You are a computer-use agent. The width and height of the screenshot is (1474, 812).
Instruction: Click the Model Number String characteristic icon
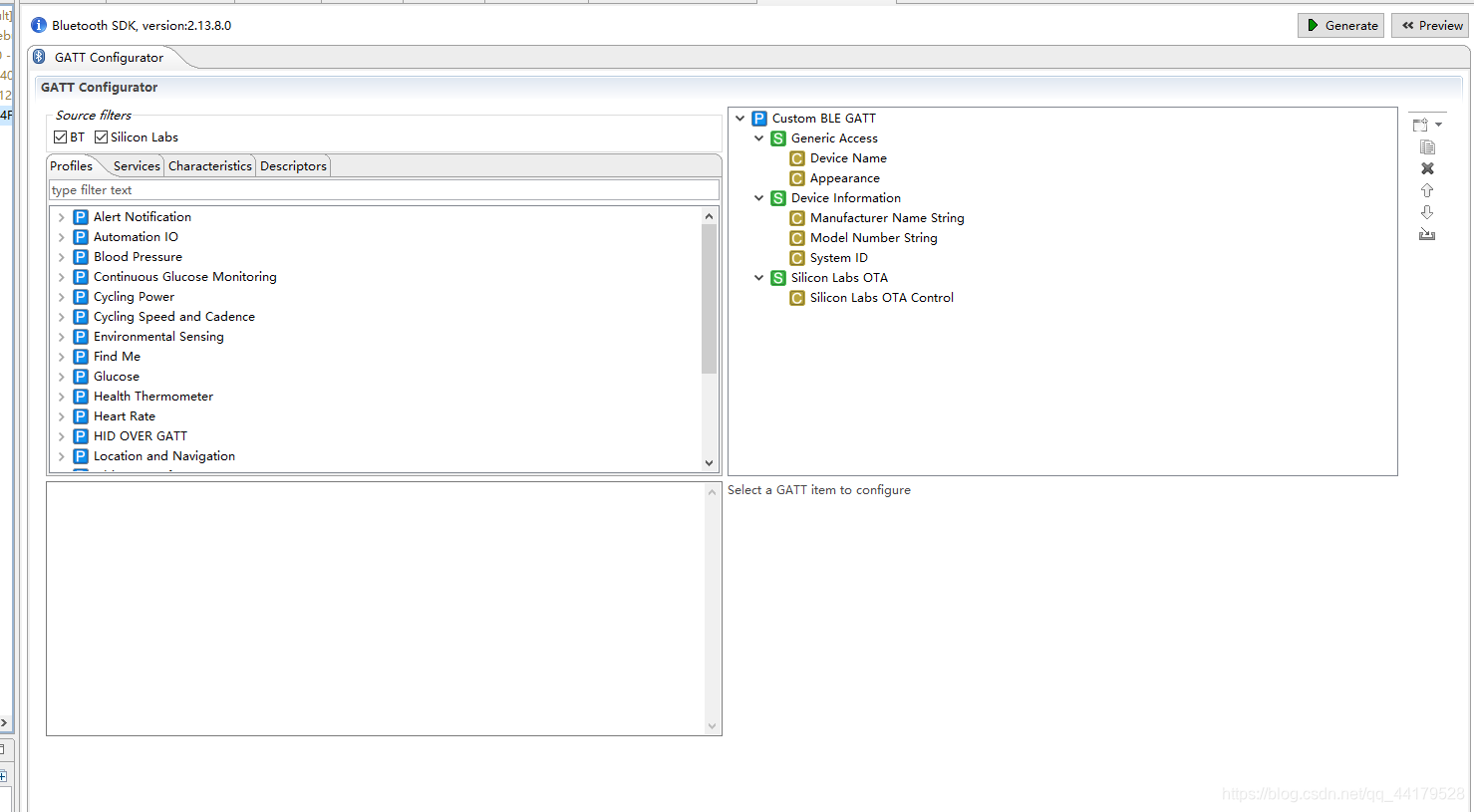pos(797,238)
